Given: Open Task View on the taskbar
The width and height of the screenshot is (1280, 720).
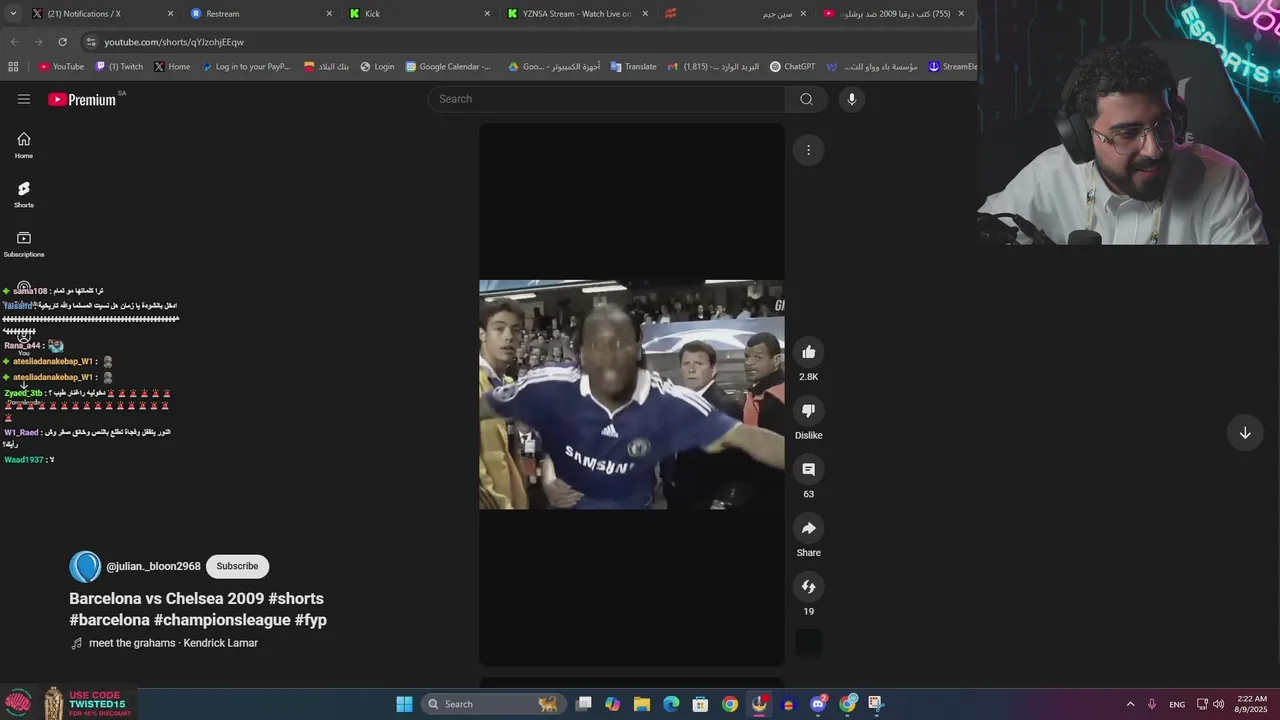Looking at the screenshot, I should click(x=584, y=704).
